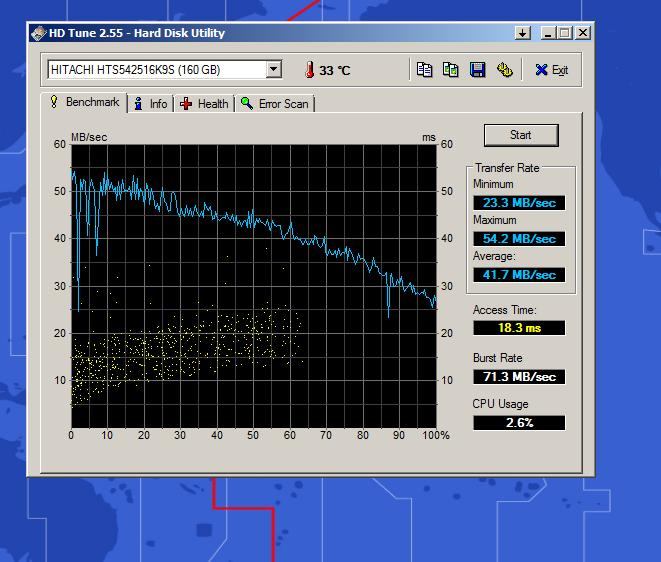Image resolution: width=661 pixels, height=562 pixels.
Task: Click the HD Tune title bar icon
Action: 38,33
